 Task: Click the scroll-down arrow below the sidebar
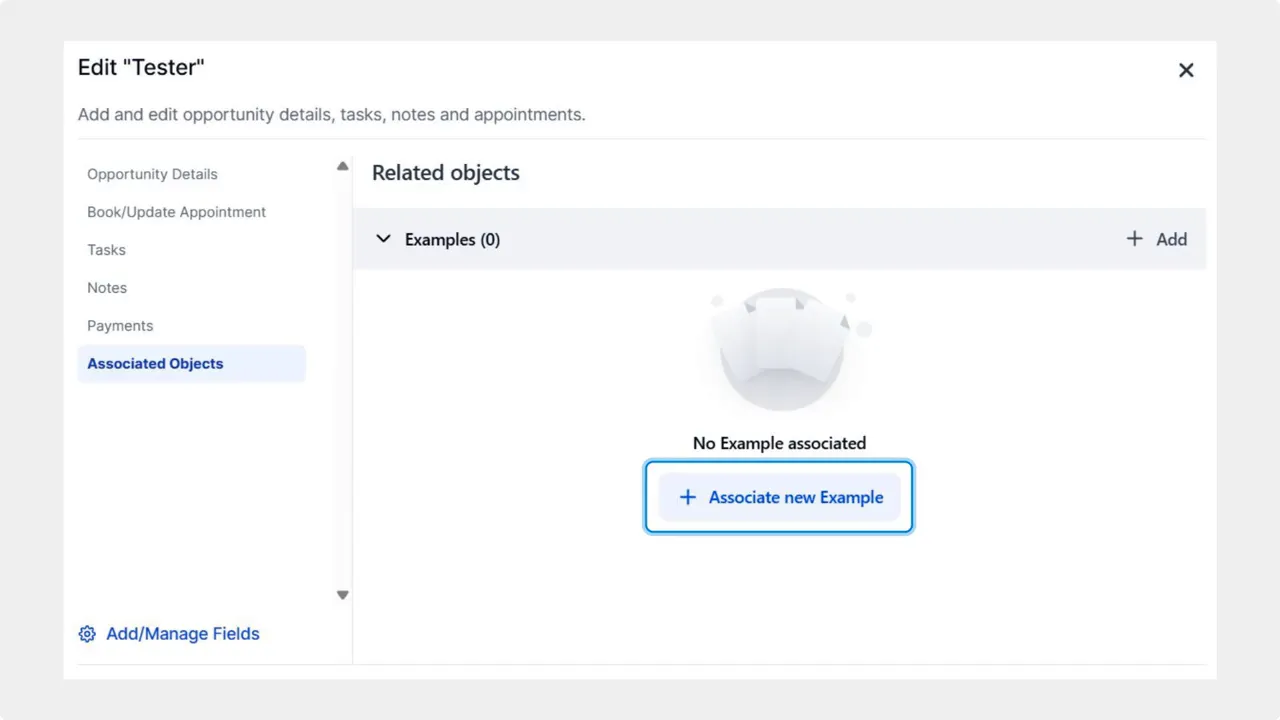342,594
